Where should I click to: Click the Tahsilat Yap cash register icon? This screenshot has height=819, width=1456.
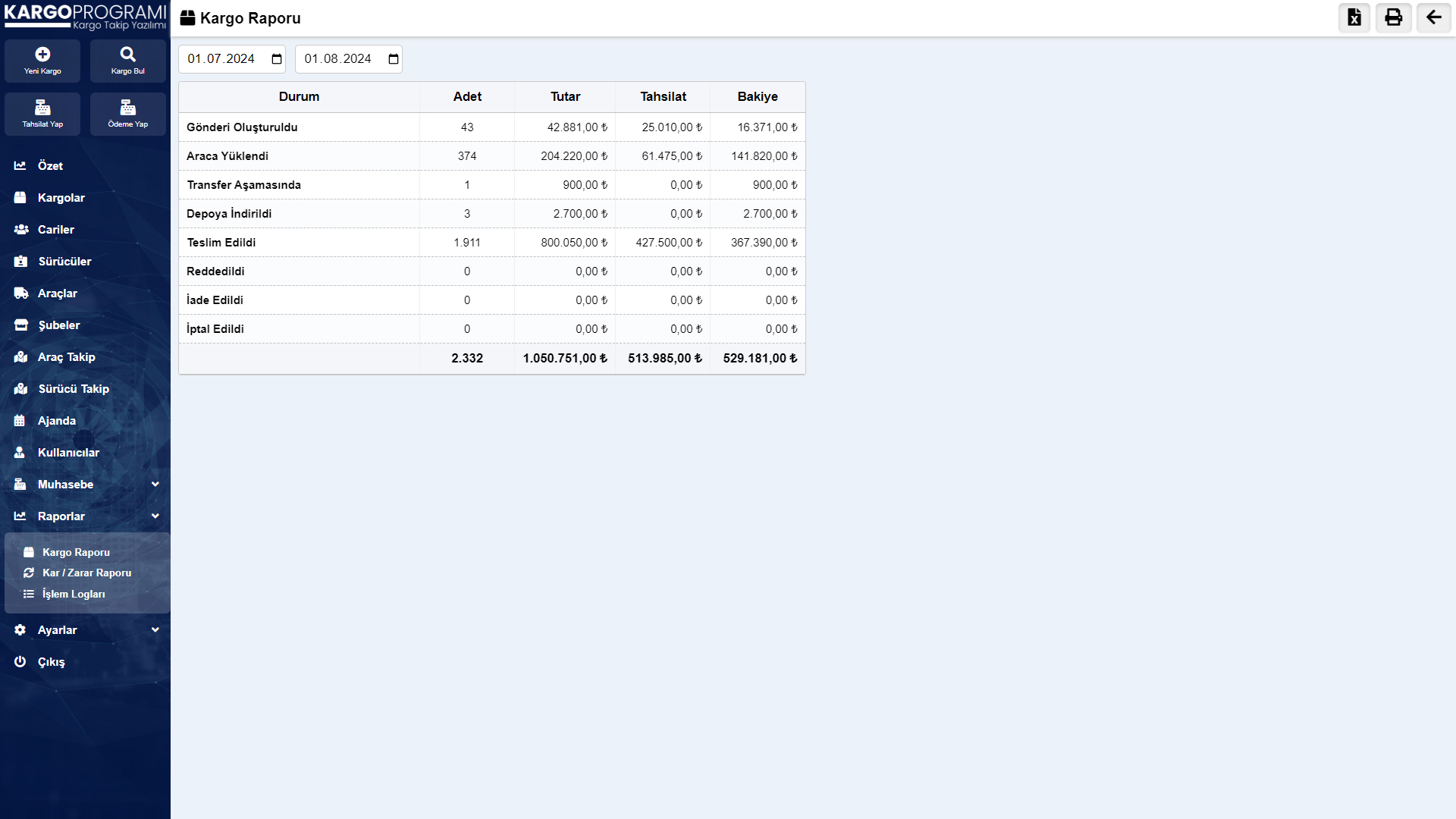42,107
